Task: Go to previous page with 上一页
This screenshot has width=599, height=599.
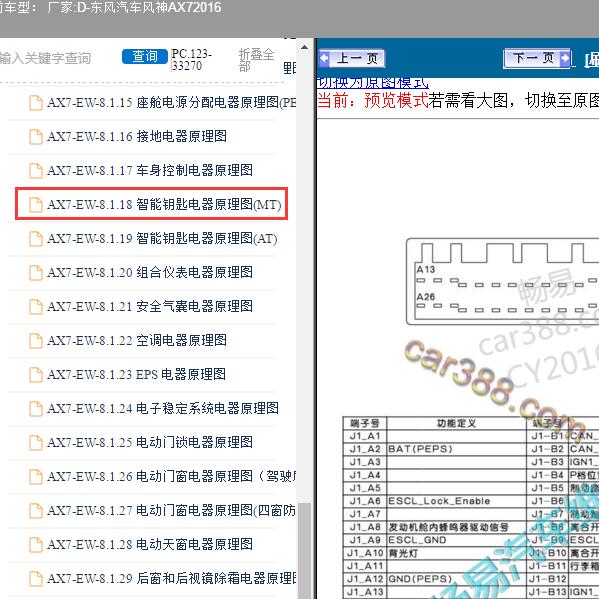Action: click(x=351, y=58)
